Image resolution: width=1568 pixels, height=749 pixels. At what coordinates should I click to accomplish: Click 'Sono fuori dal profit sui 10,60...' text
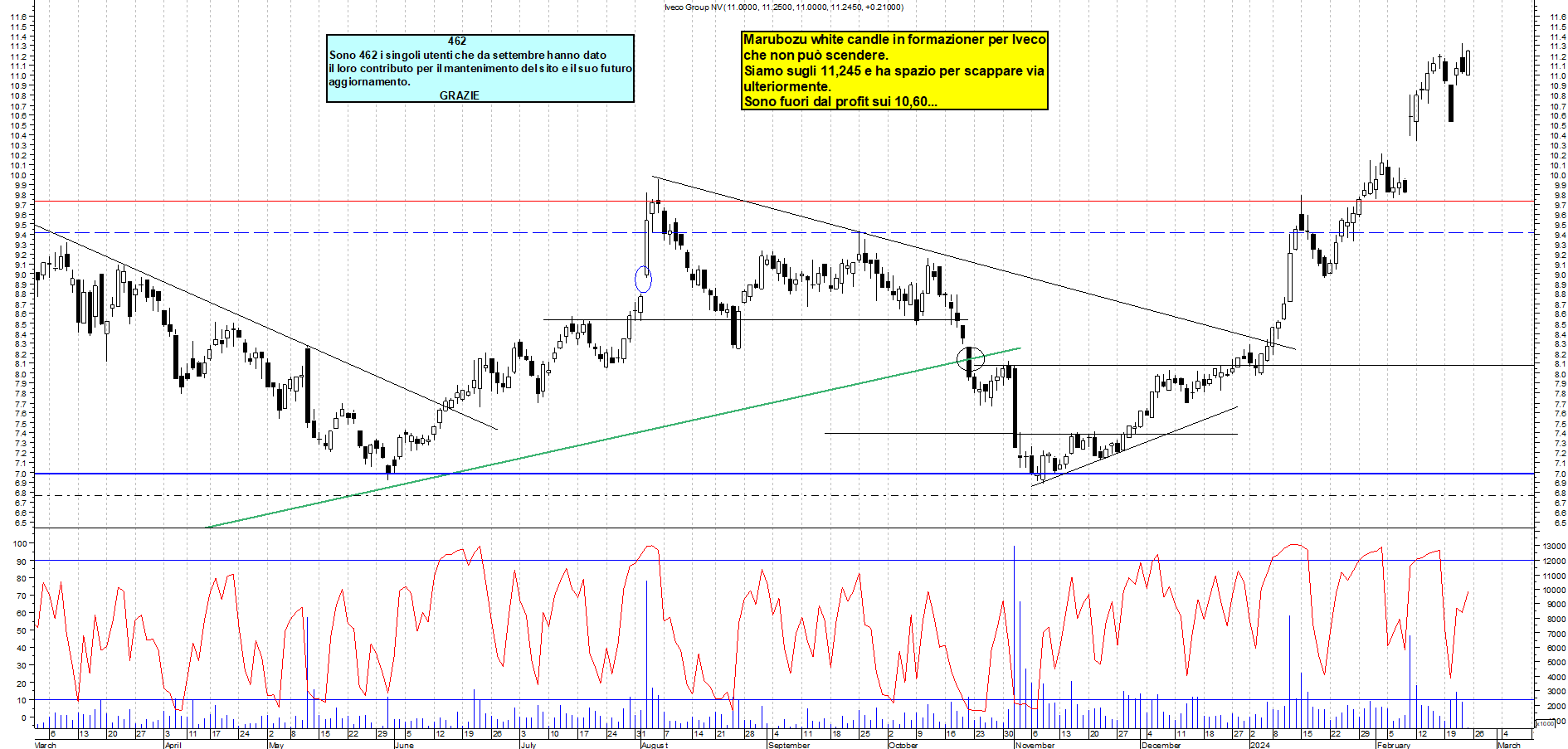tap(840, 101)
